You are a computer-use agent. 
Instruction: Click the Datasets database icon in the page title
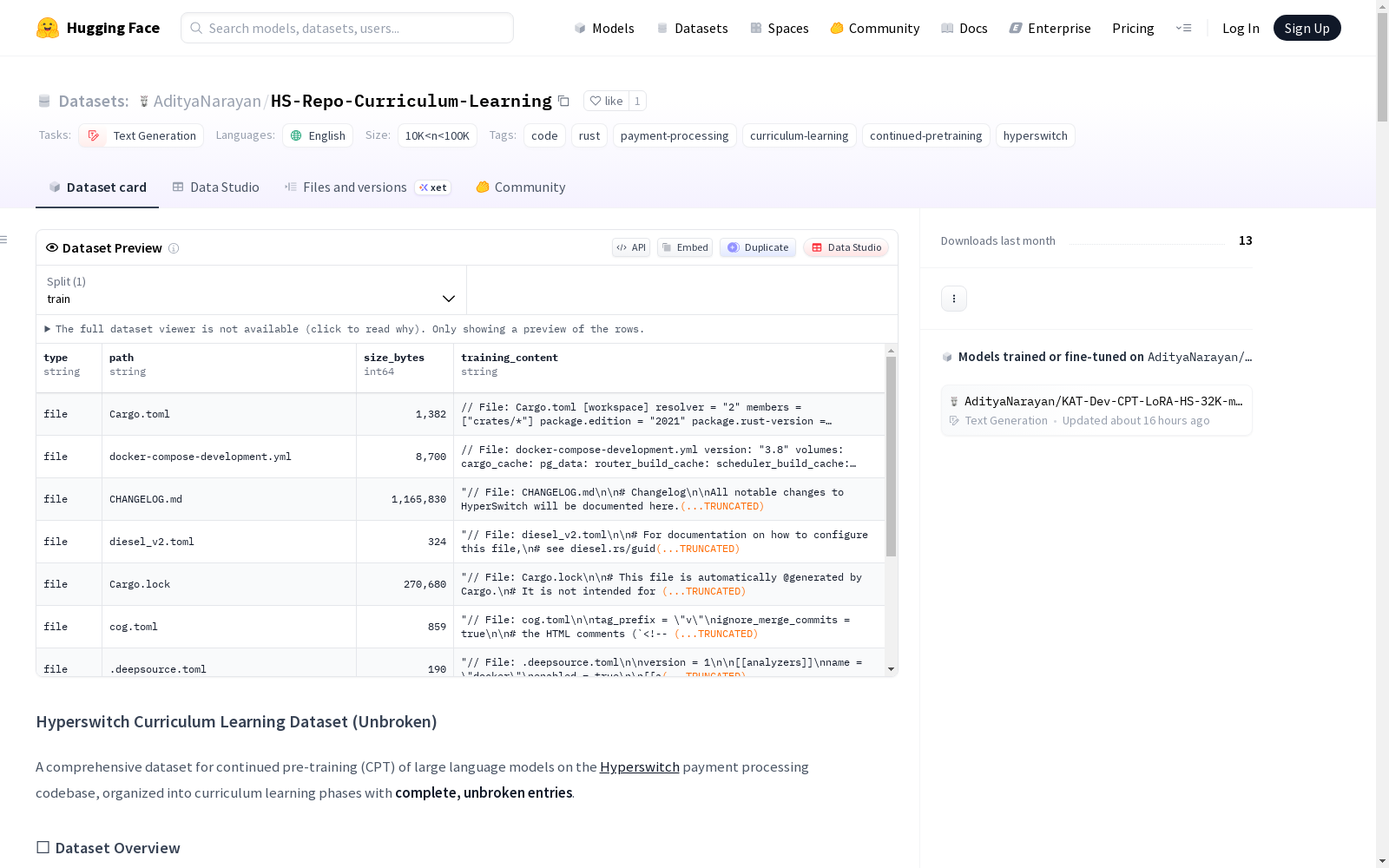click(x=44, y=102)
